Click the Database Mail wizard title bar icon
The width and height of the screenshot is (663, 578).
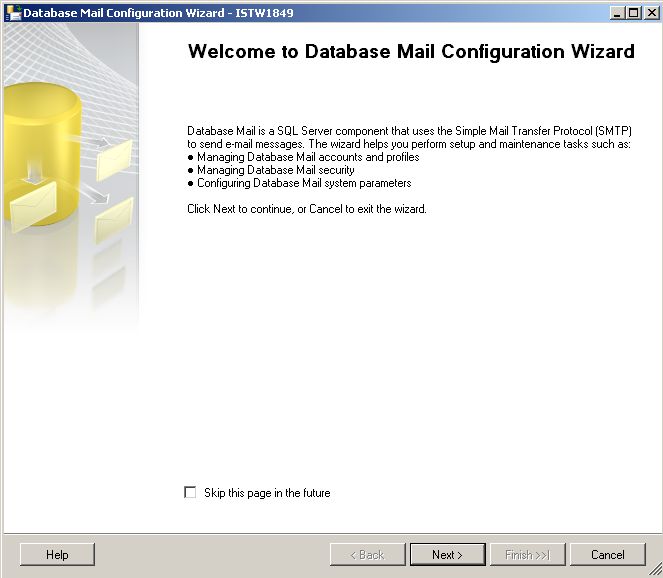13,13
